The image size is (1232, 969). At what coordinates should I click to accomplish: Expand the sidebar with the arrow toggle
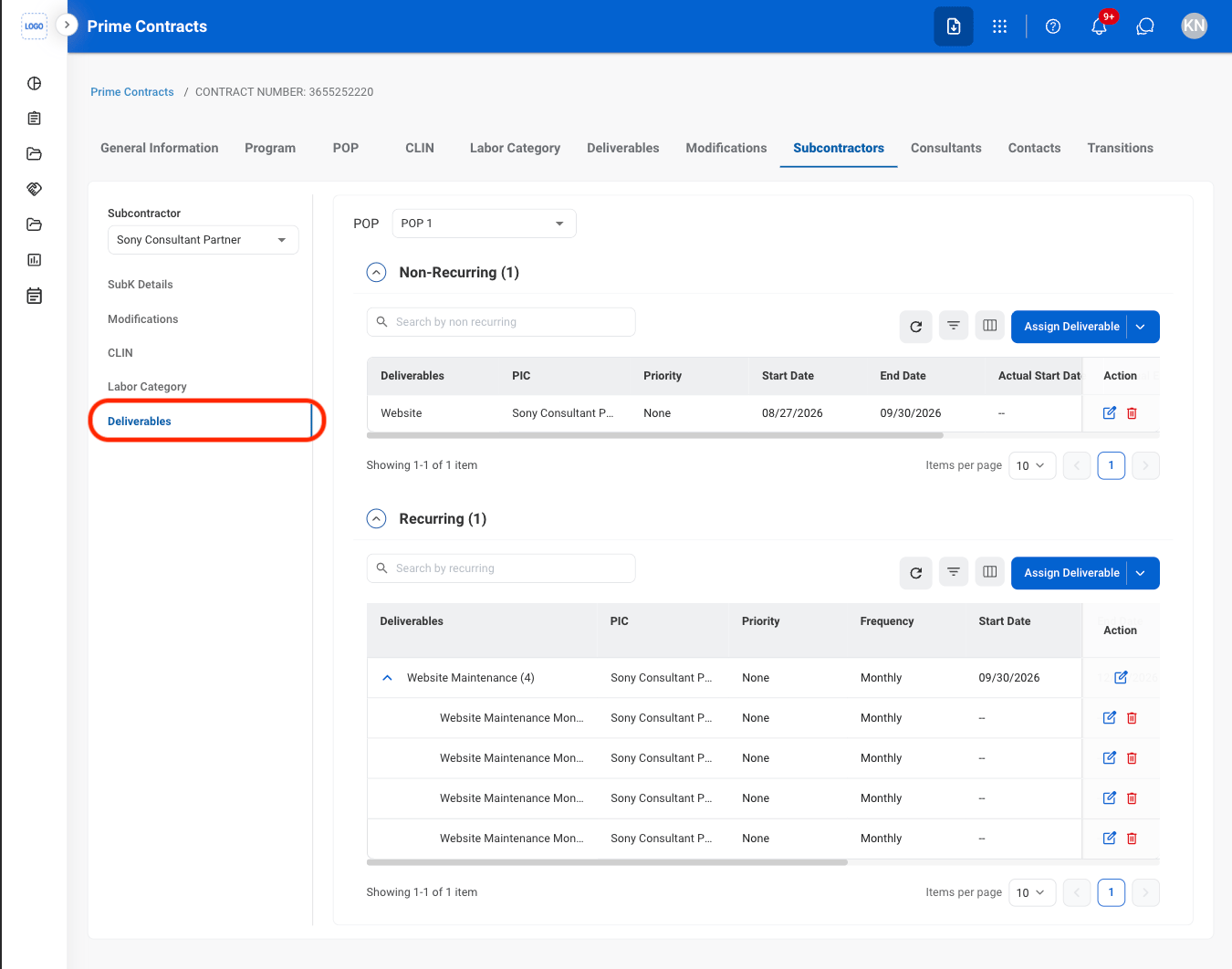[x=67, y=25]
